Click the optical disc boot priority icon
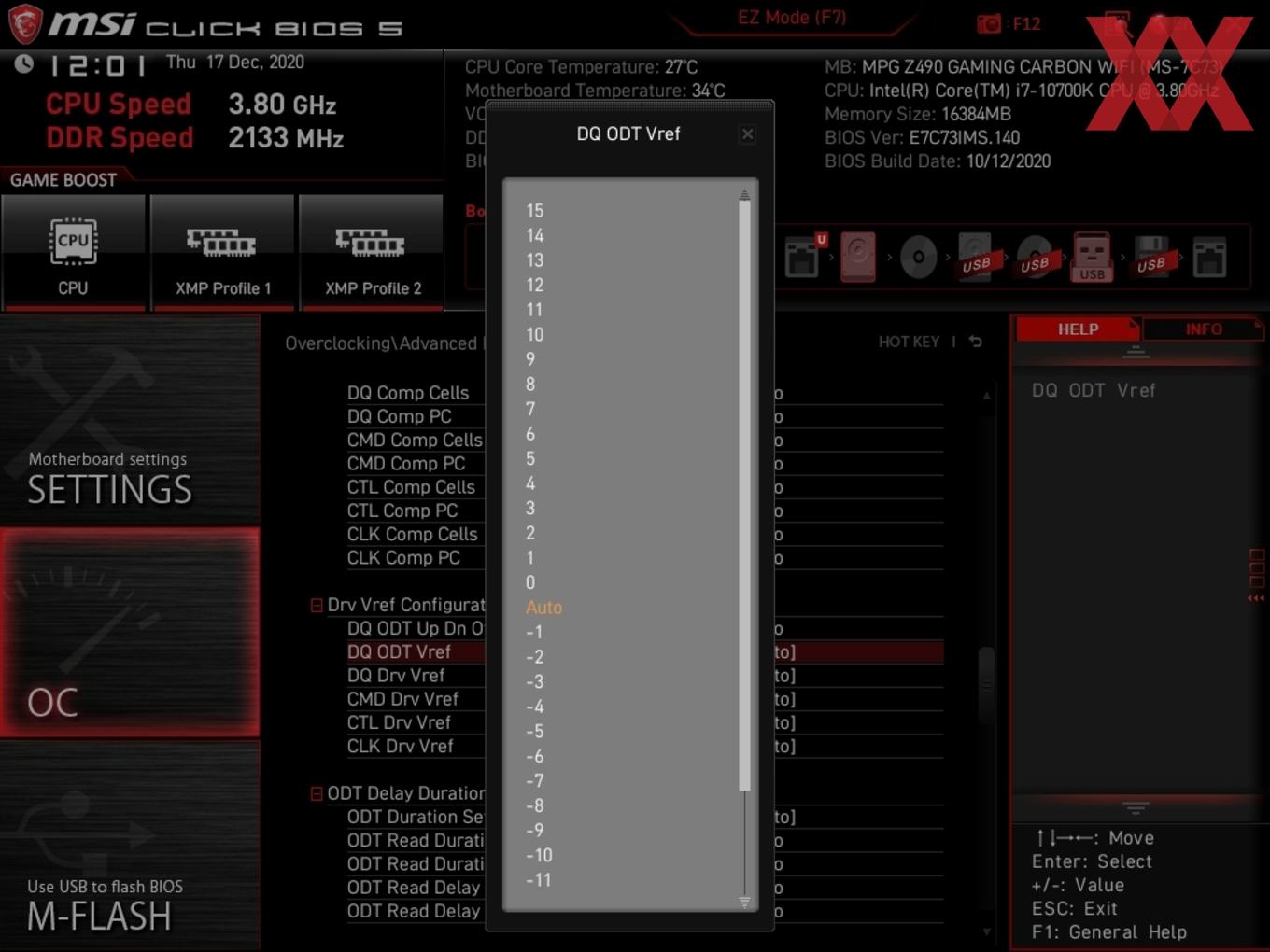Image resolution: width=1270 pixels, height=952 pixels. pyautogui.click(x=918, y=257)
